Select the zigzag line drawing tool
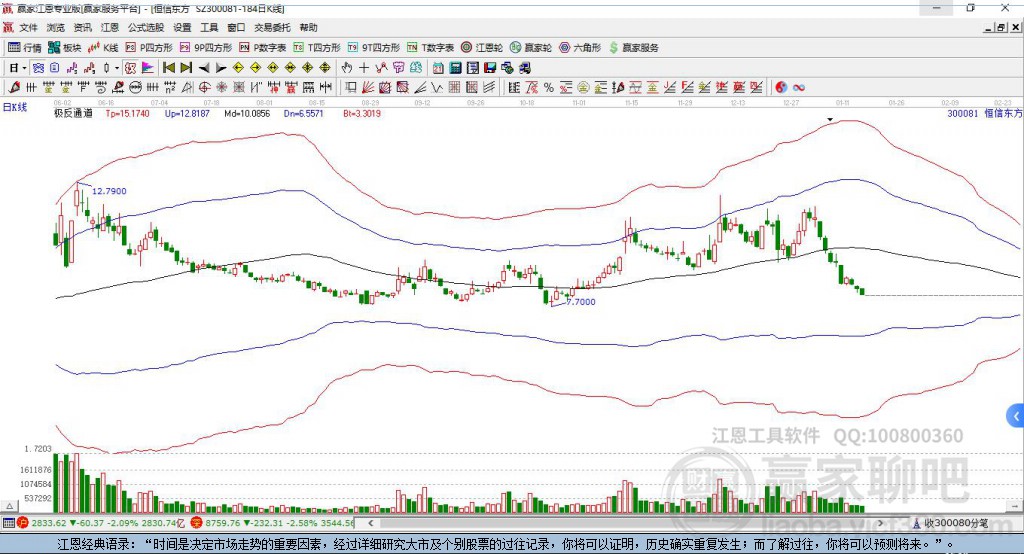 click(437, 88)
